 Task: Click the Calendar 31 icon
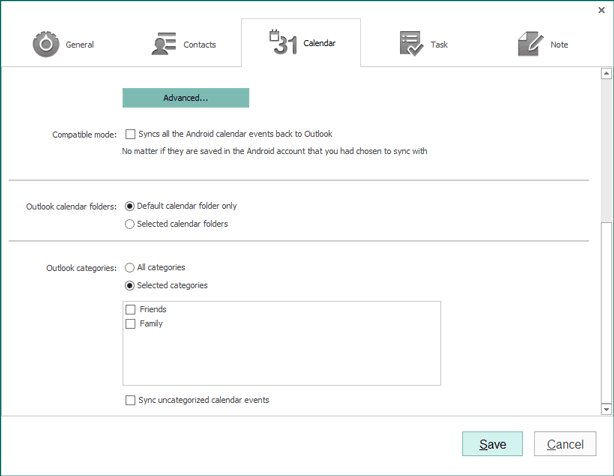click(x=283, y=43)
